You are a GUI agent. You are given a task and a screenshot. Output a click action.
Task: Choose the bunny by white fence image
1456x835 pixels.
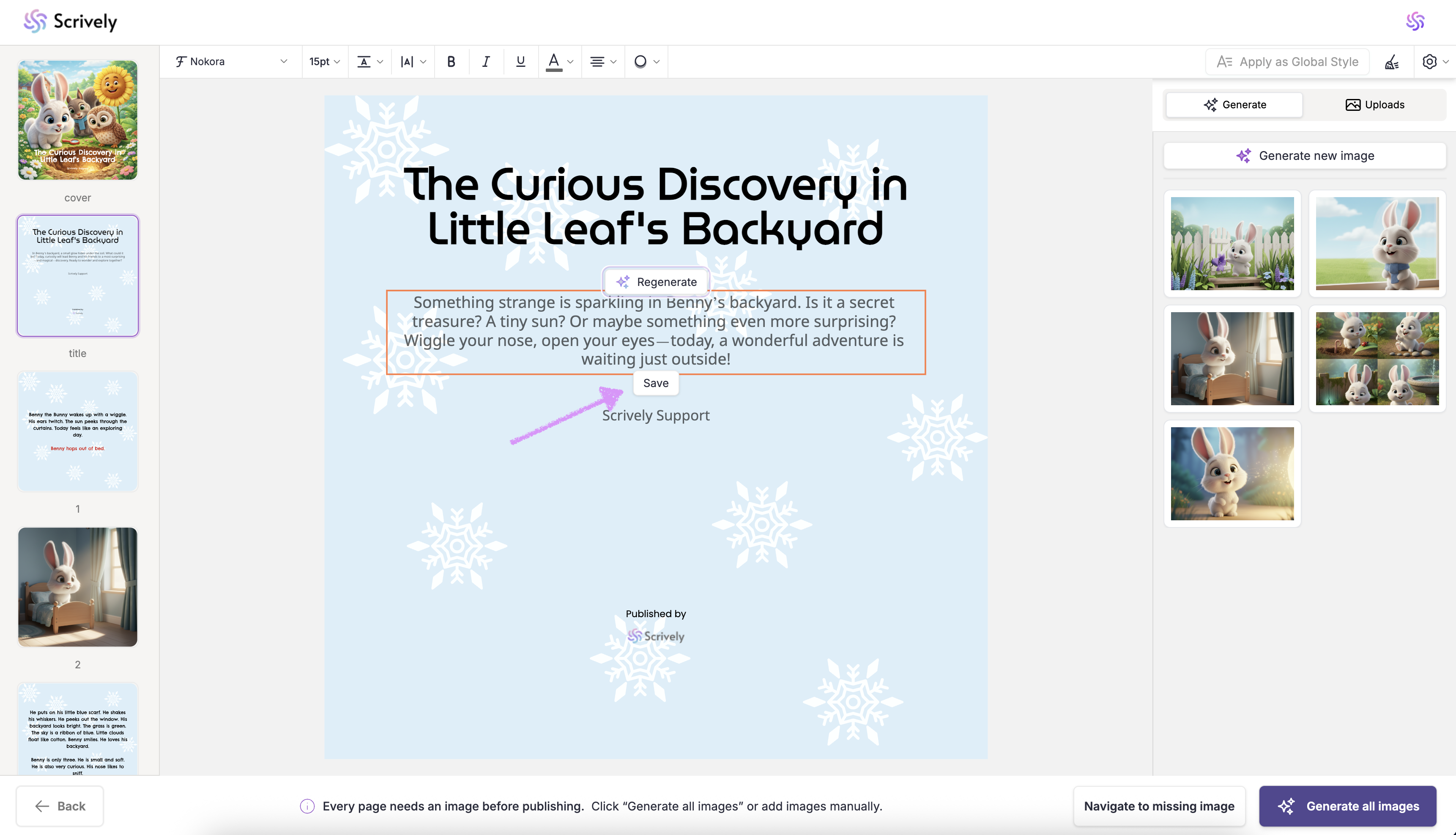point(1232,243)
